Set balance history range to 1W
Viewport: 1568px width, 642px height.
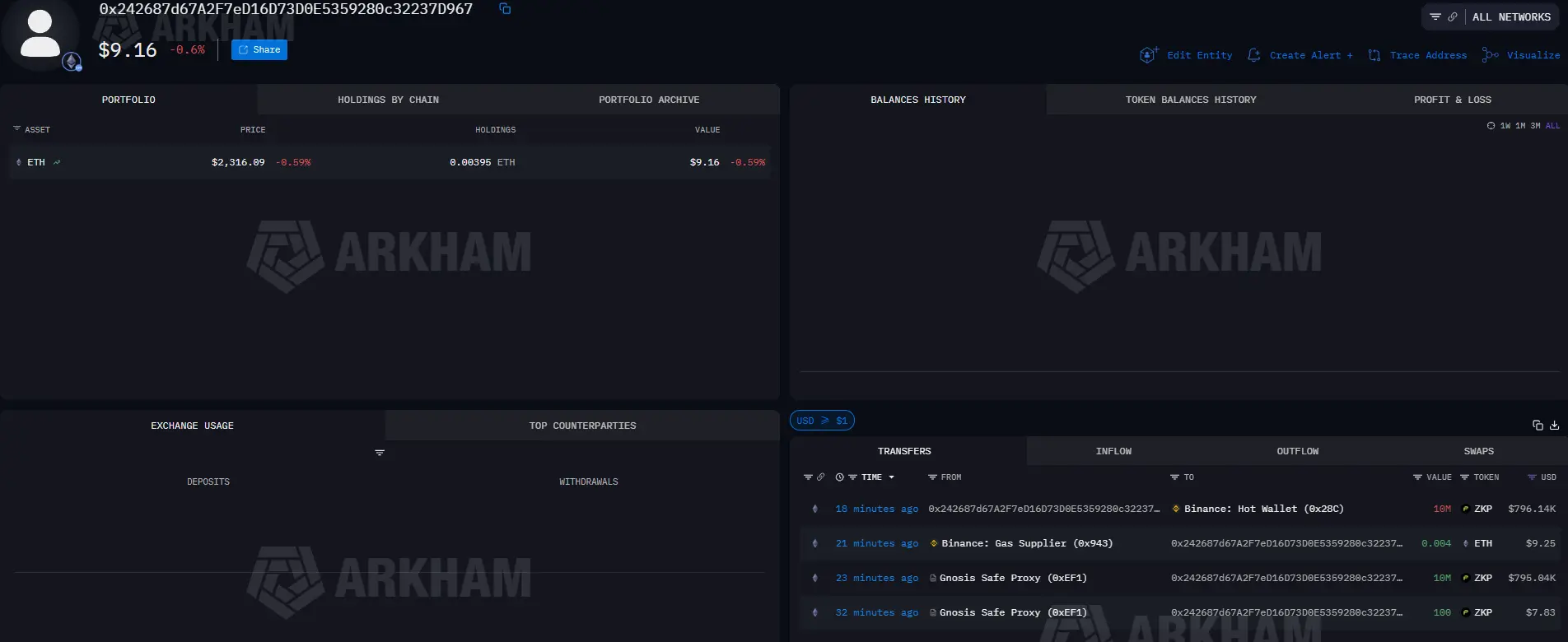point(1505,126)
